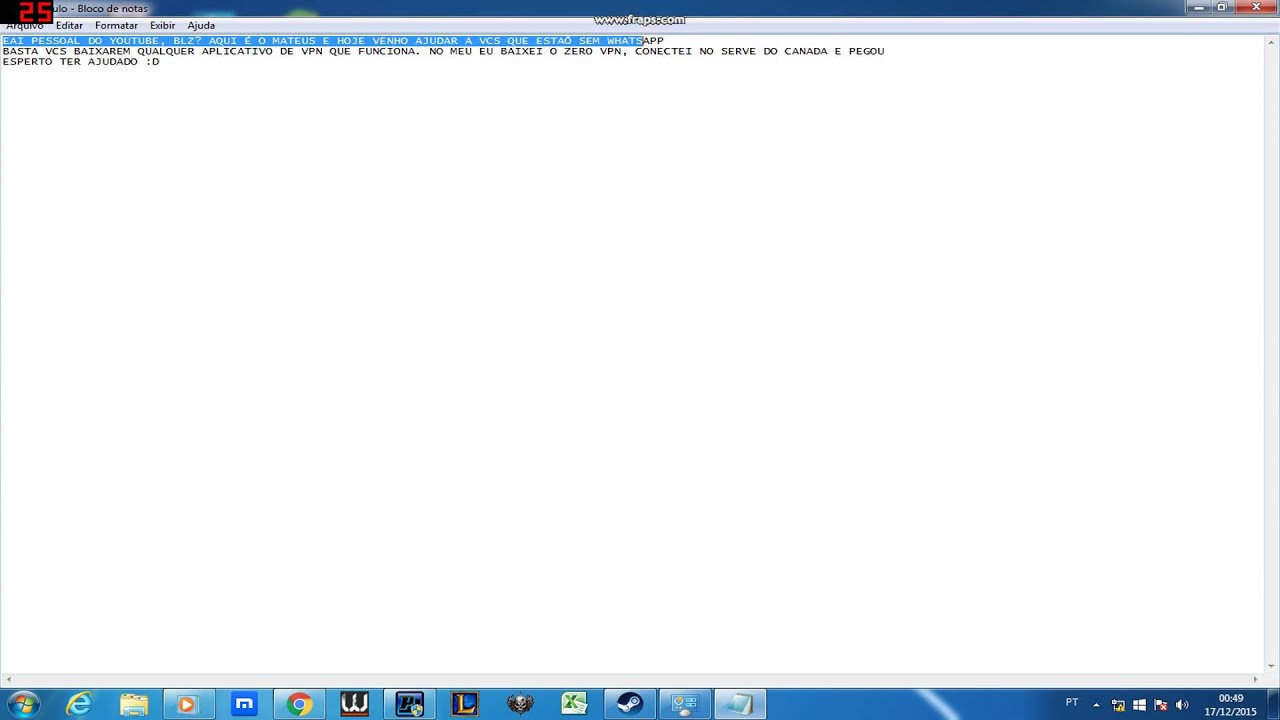The height and width of the screenshot is (720, 1280).
Task: Open the Editar menu
Action: (x=69, y=25)
